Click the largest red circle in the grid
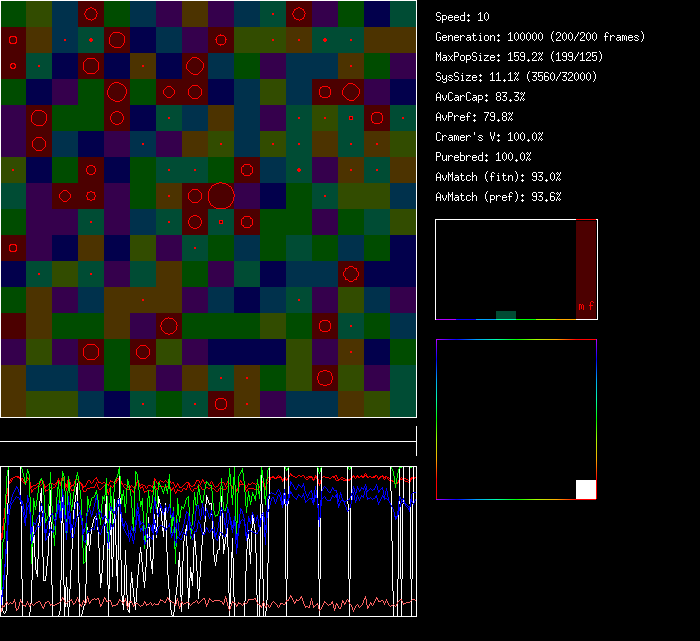Screen dimensions: 700x641 (221, 195)
